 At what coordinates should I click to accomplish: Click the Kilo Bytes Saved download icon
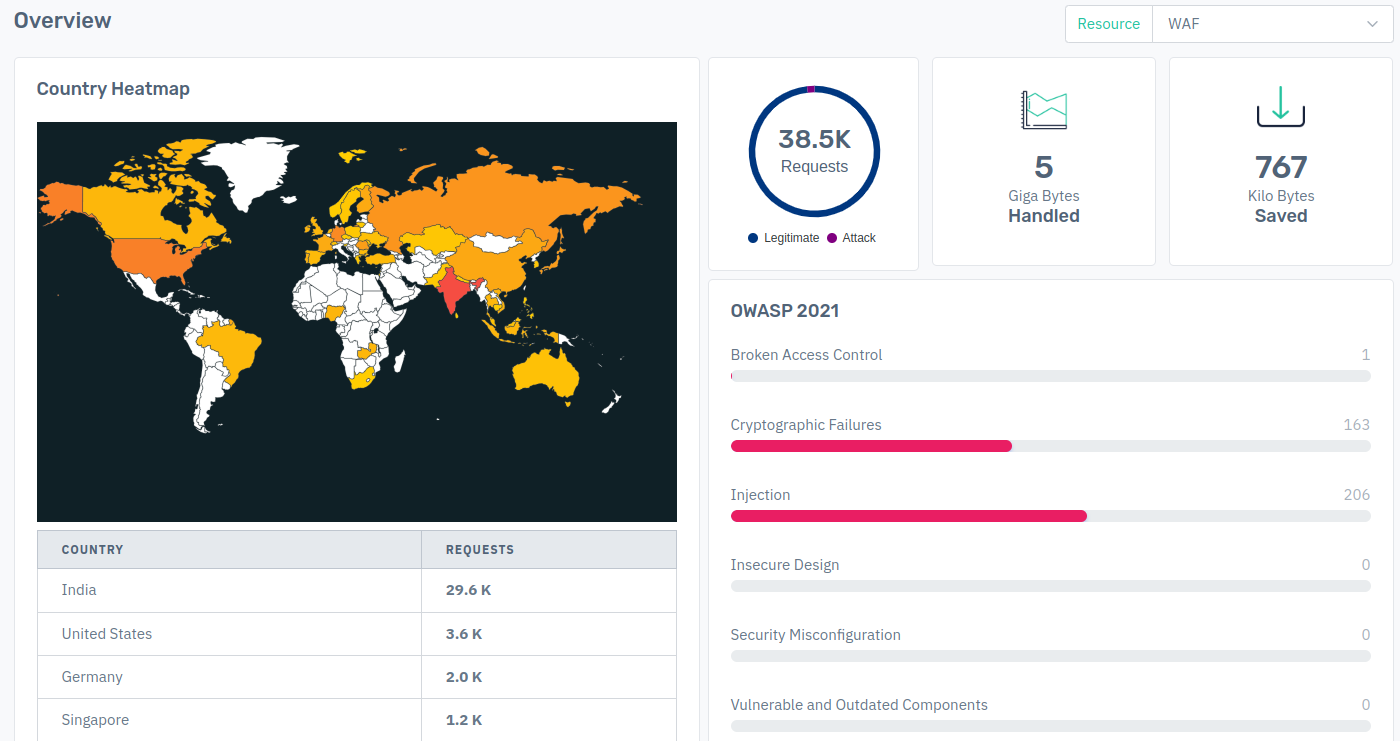[1281, 107]
